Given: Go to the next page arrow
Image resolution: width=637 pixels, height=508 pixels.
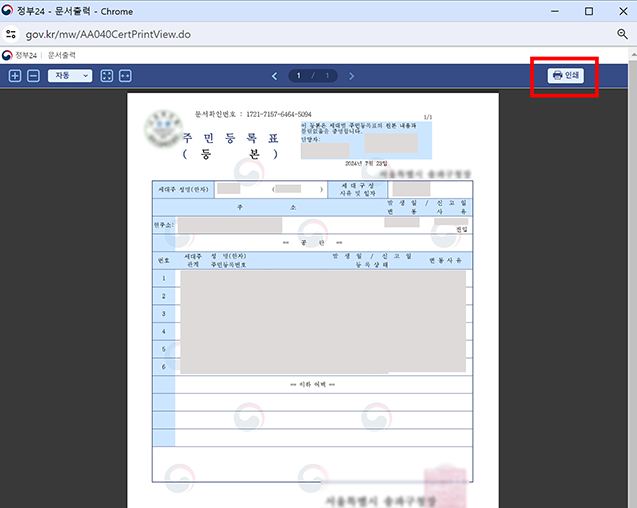Looking at the screenshot, I should (x=351, y=76).
